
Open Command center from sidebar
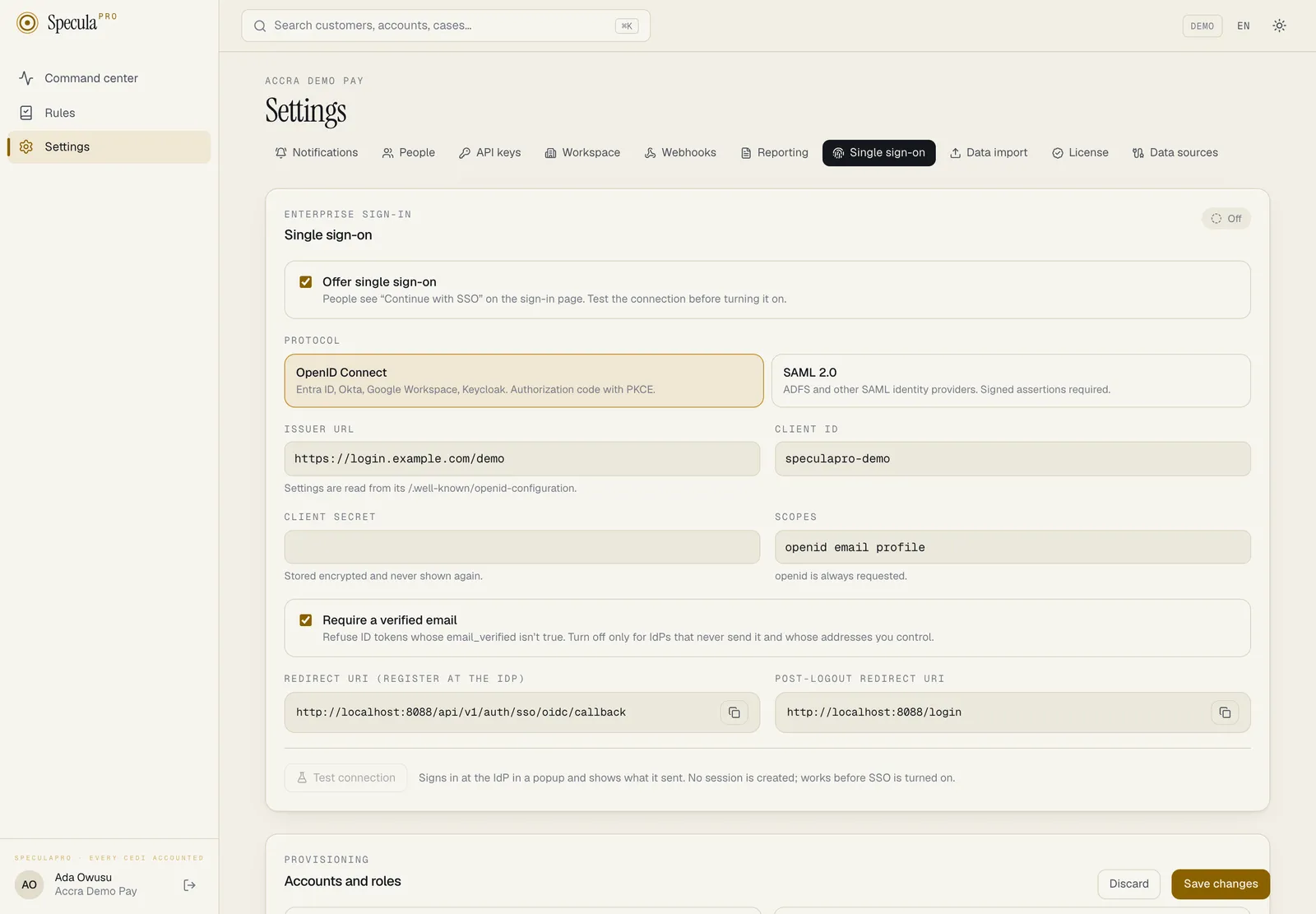click(x=109, y=78)
